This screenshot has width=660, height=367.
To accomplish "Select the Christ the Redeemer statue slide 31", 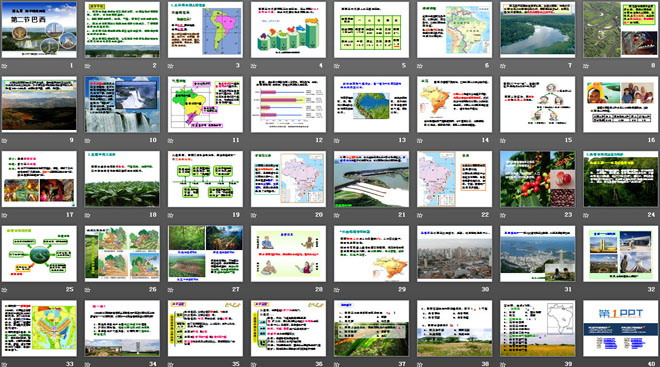I will 538,254.
